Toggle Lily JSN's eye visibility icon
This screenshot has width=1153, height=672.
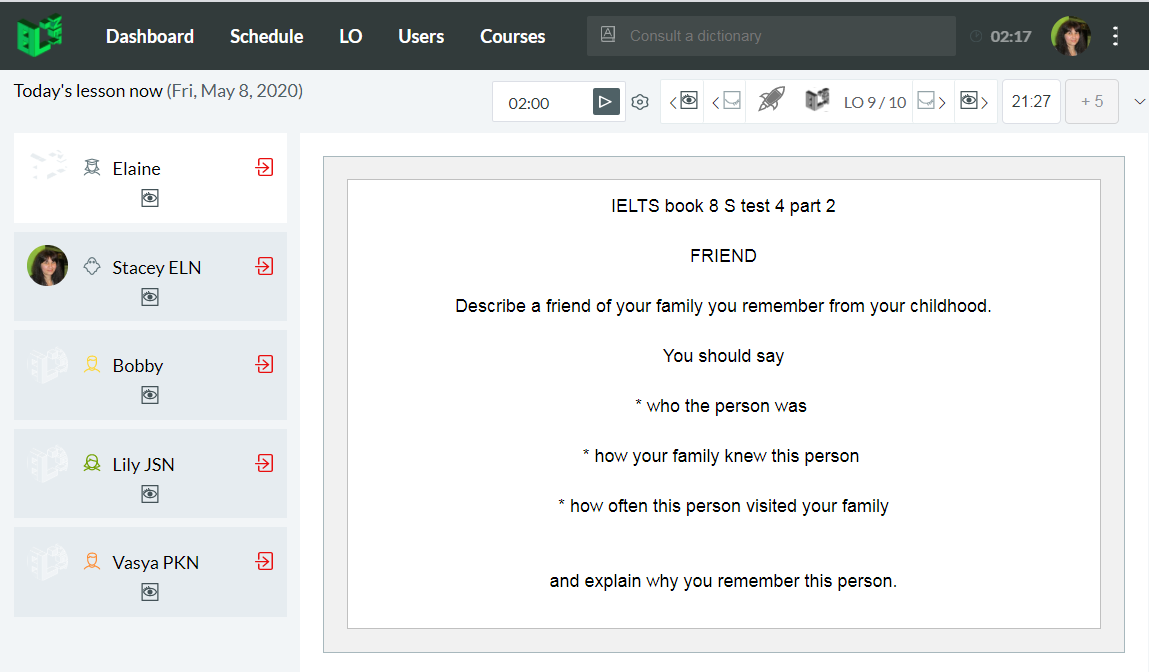pos(150,494)
